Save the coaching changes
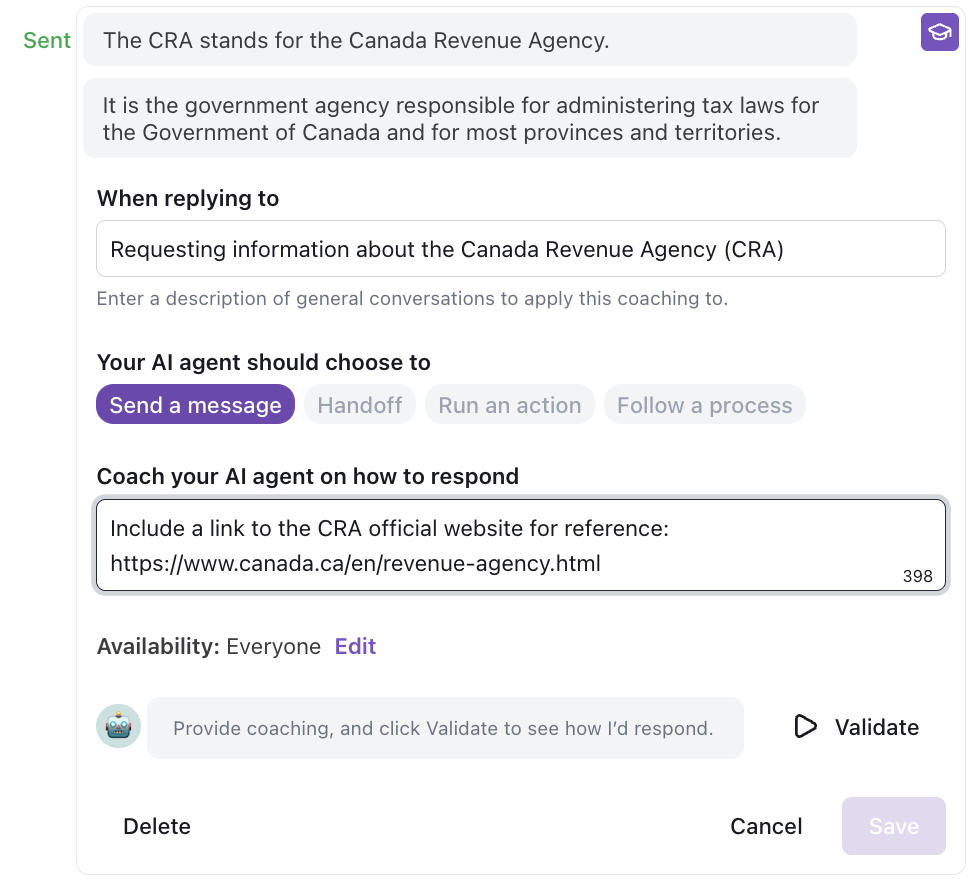Screen dimensions: 976x884 tap(893, 826)
